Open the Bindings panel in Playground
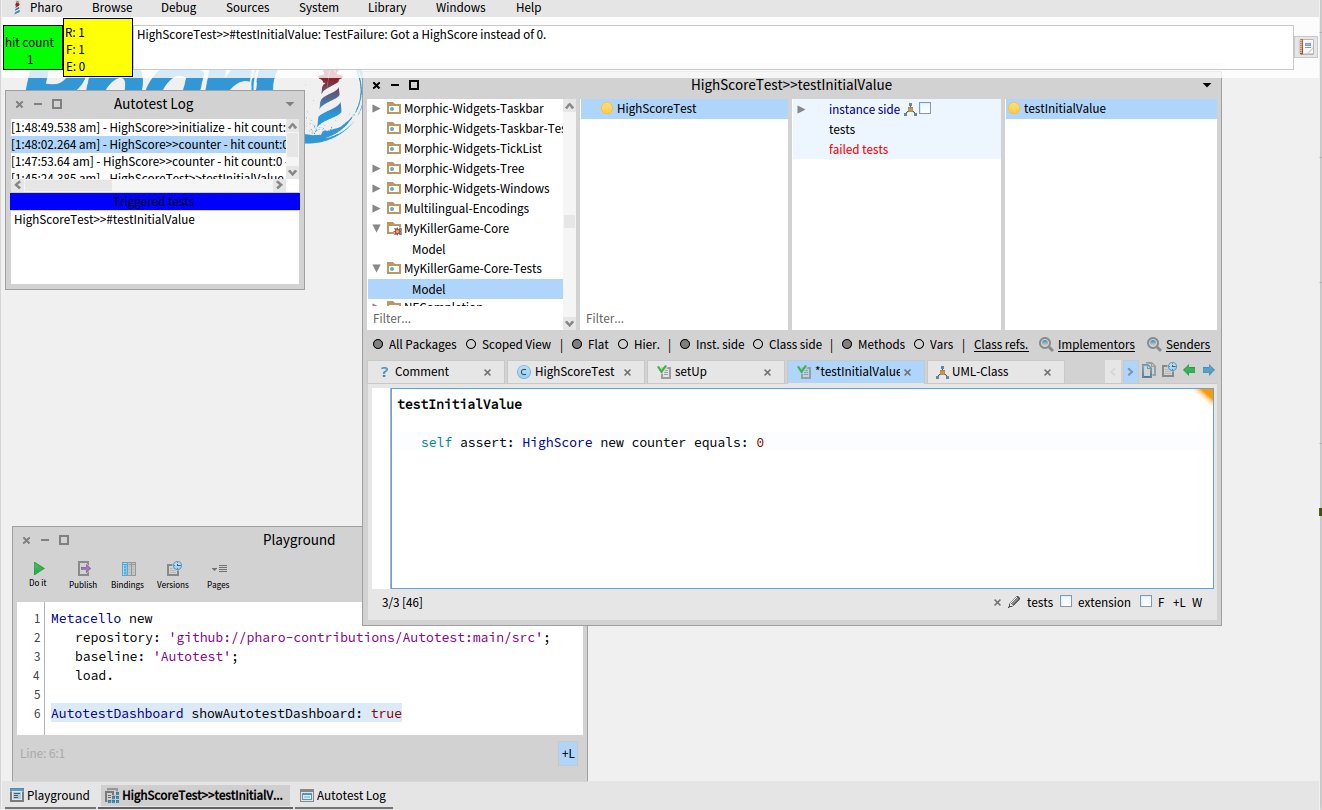Screen dimensions: 1322x810 point(128,574)
